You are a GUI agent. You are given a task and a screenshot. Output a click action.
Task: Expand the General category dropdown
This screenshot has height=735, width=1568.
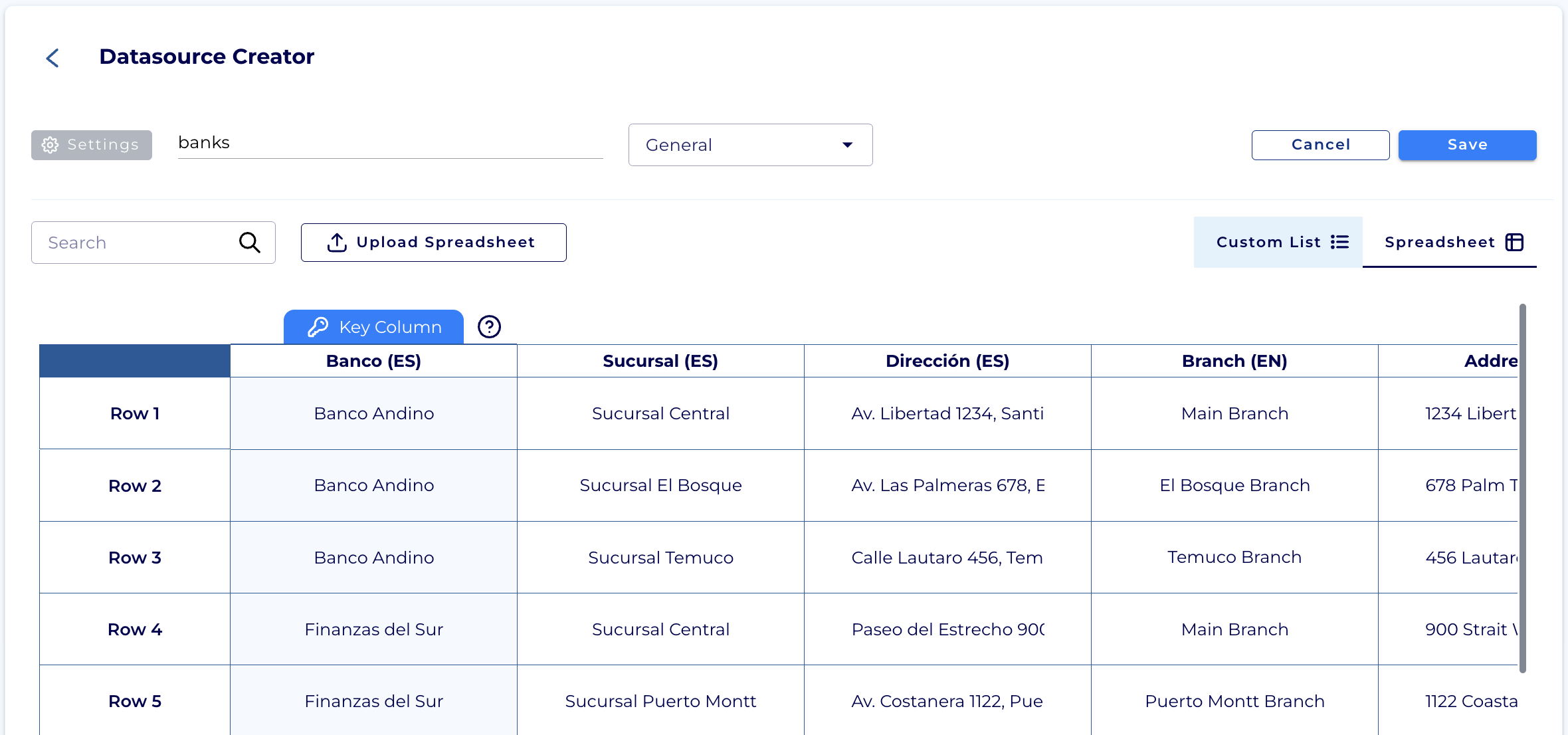(x=731, y=145)
